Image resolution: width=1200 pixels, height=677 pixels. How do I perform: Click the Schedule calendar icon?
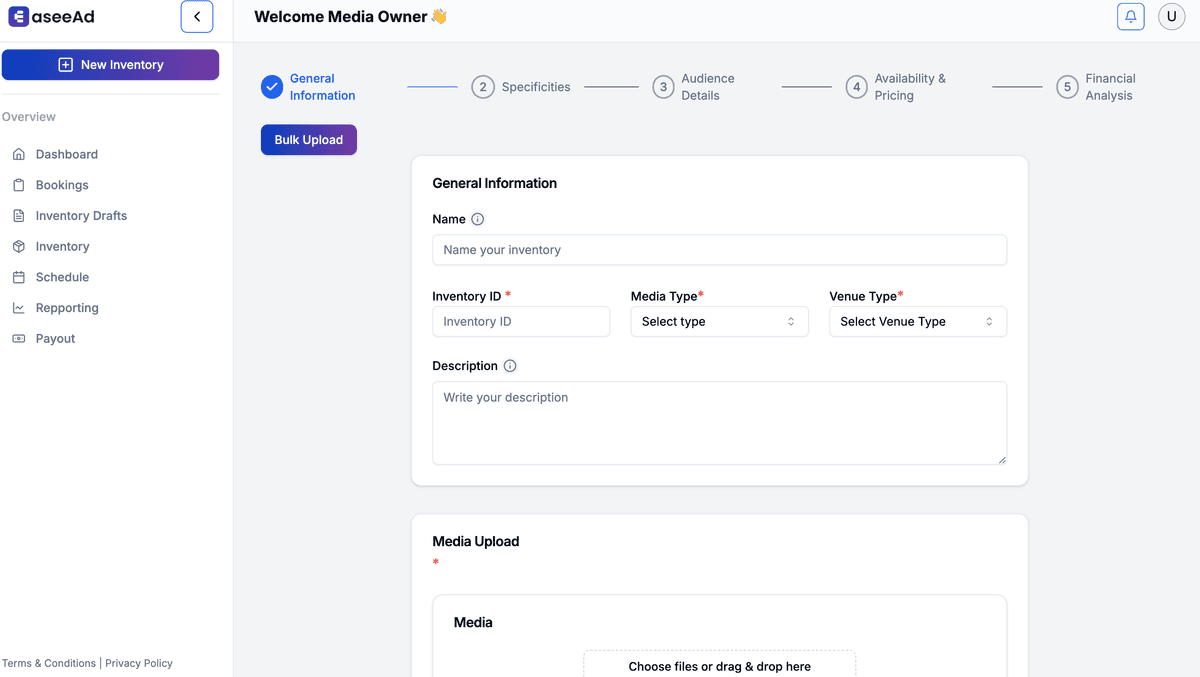coord(19,277)
